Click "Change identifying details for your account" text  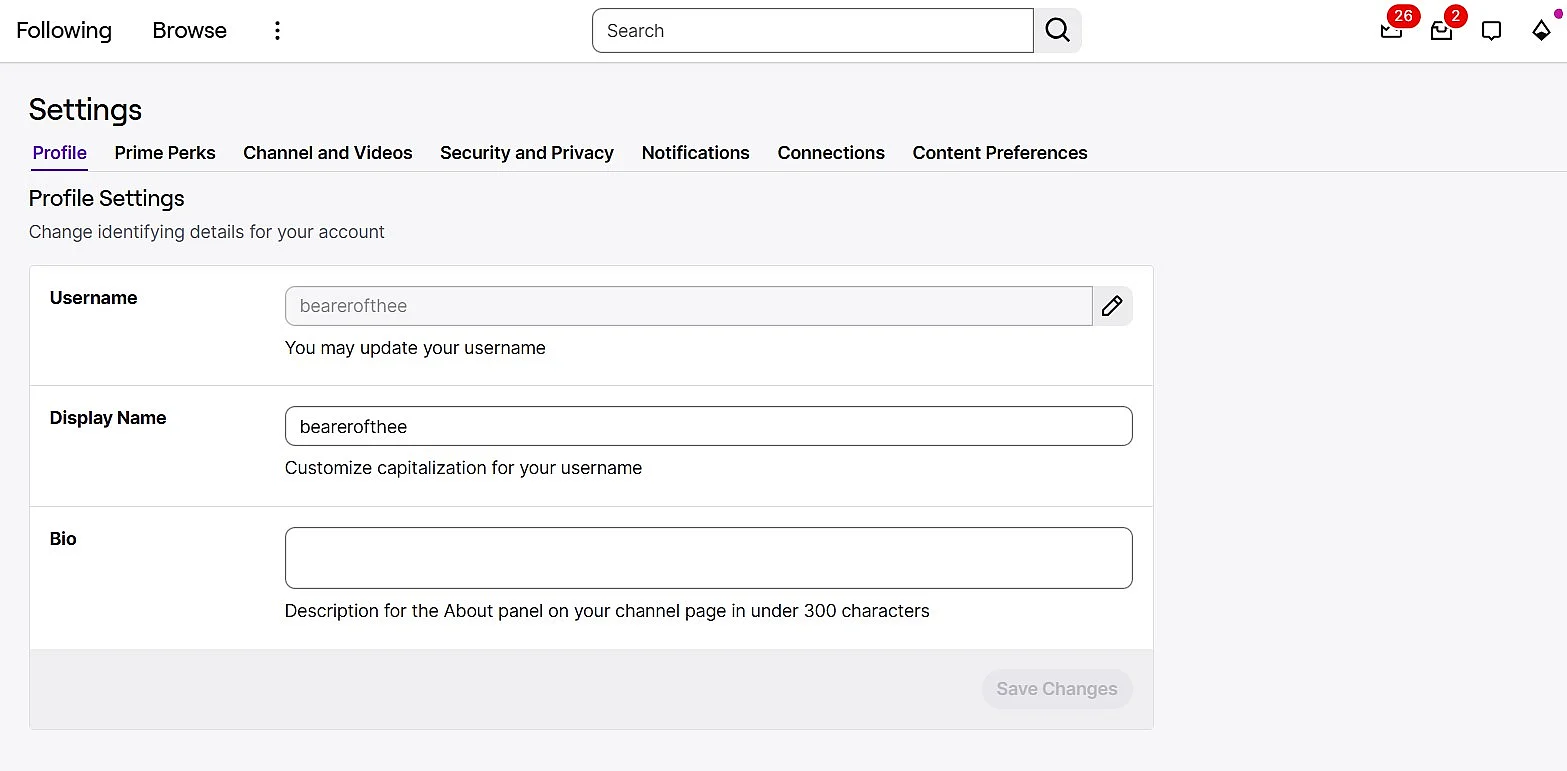click(207, 232)
